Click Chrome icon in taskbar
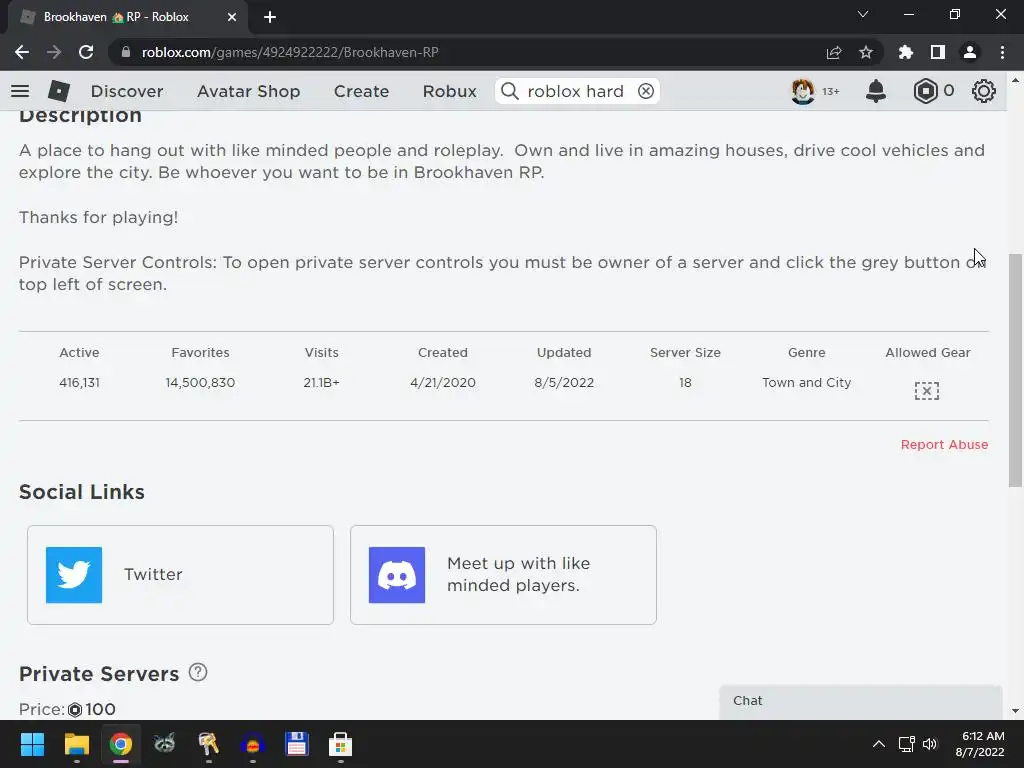The width and height of the screenshot is (1024, 768). point(121,744)
